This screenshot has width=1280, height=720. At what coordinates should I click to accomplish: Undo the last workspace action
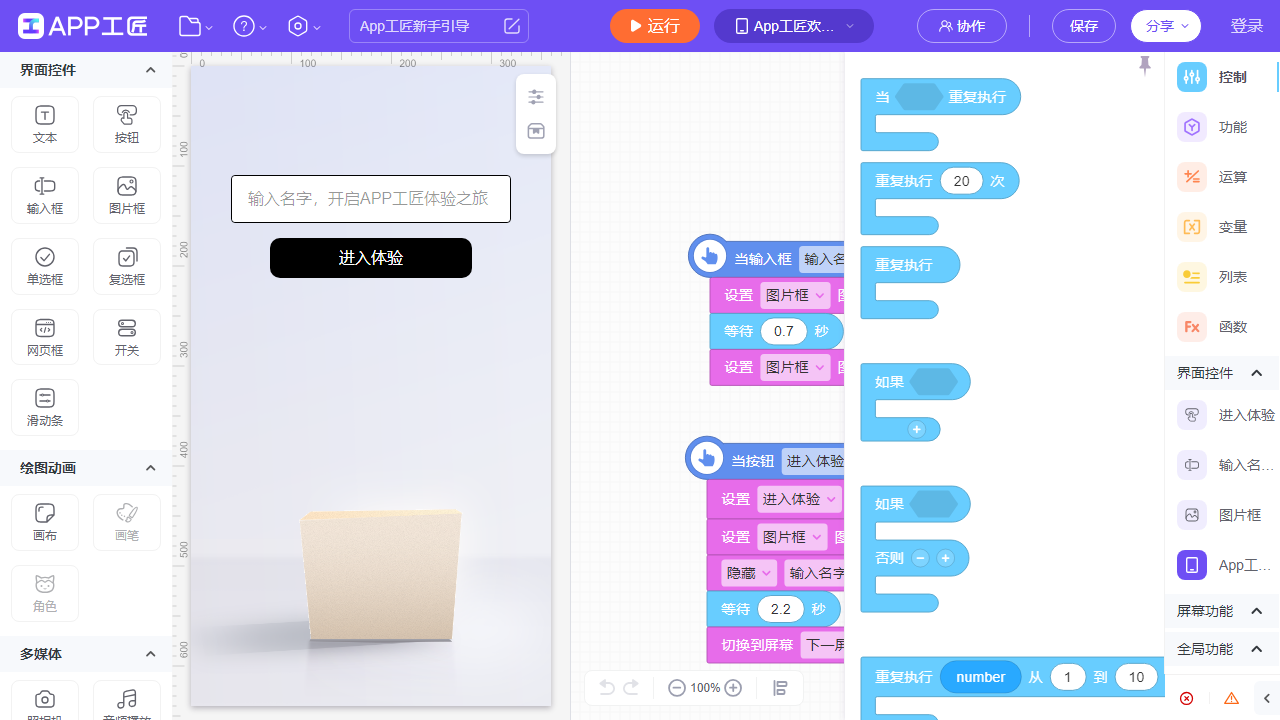tap(606, 687)
